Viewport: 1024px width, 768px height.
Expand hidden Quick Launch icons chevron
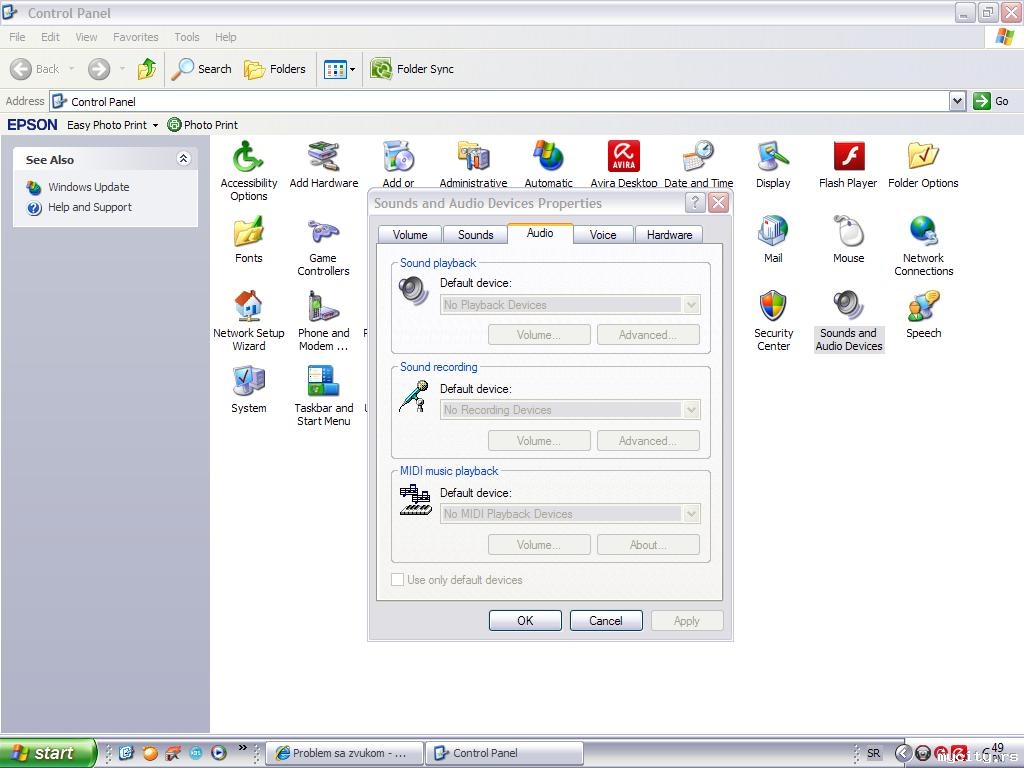point(243,747)
